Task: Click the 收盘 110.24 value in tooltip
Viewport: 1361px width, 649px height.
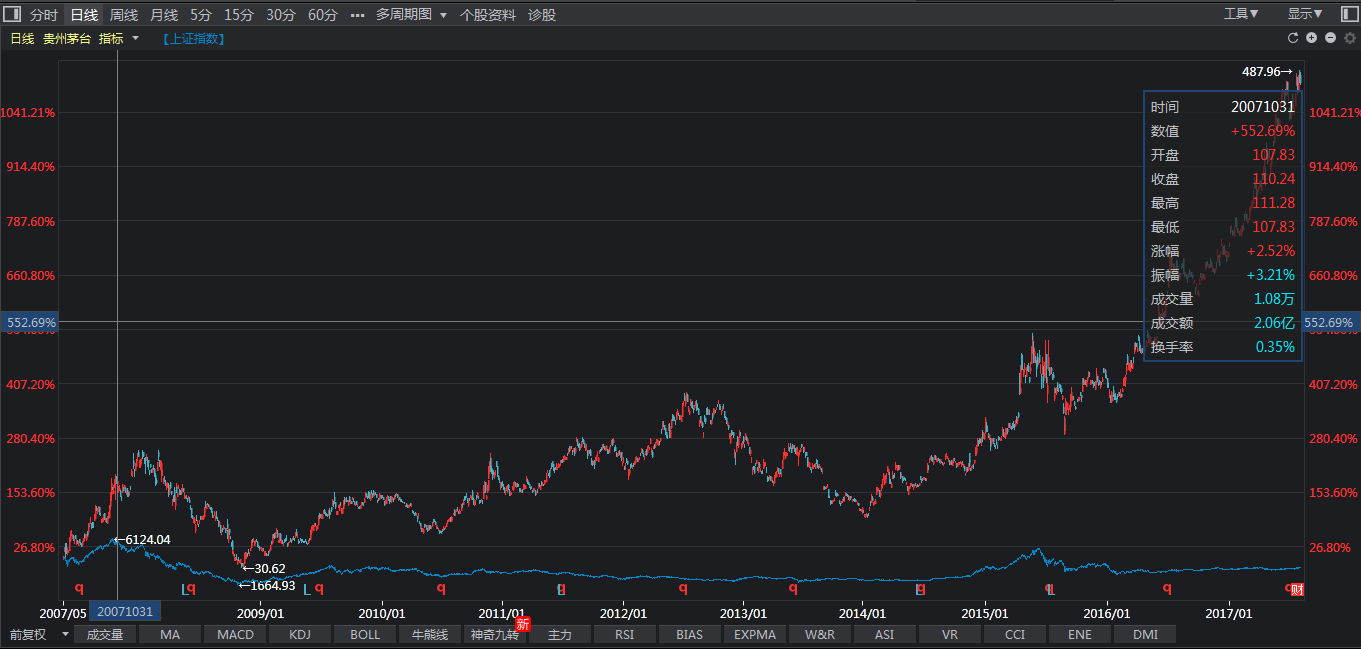Action: [x=1273, y=179]
